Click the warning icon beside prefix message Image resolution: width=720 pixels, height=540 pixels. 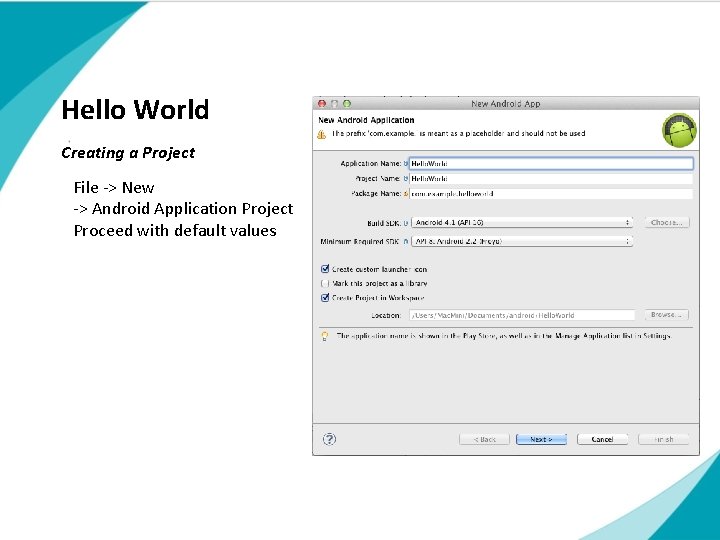coord(321,134)
